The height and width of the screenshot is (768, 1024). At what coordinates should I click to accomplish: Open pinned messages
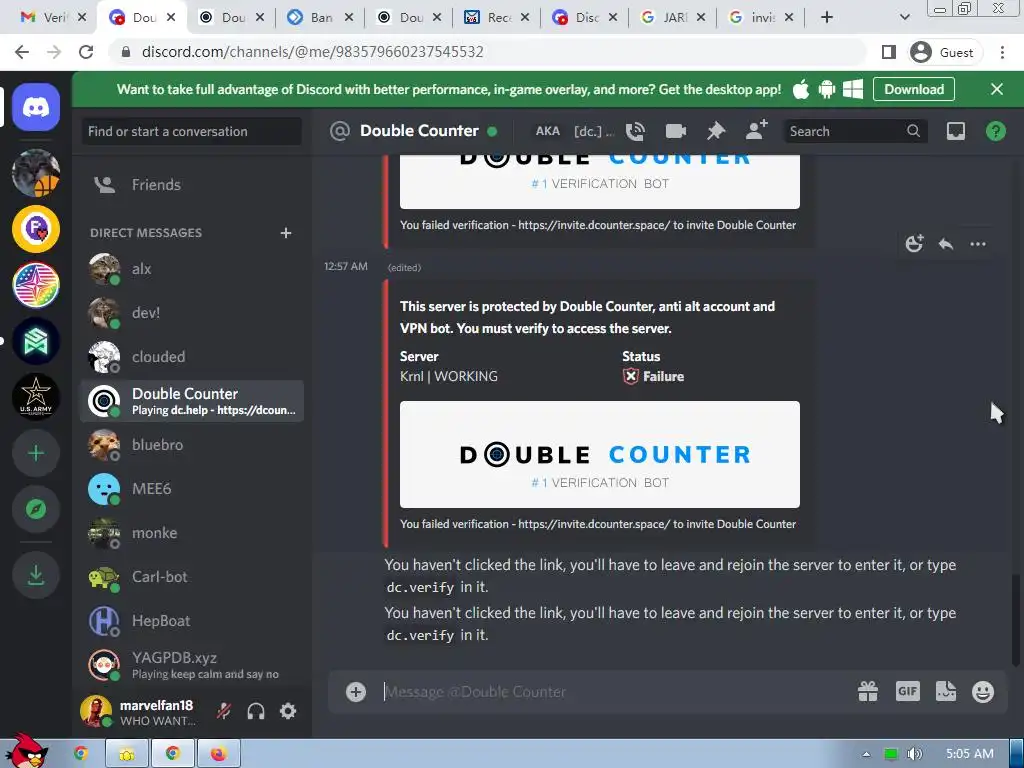point(716,131)
